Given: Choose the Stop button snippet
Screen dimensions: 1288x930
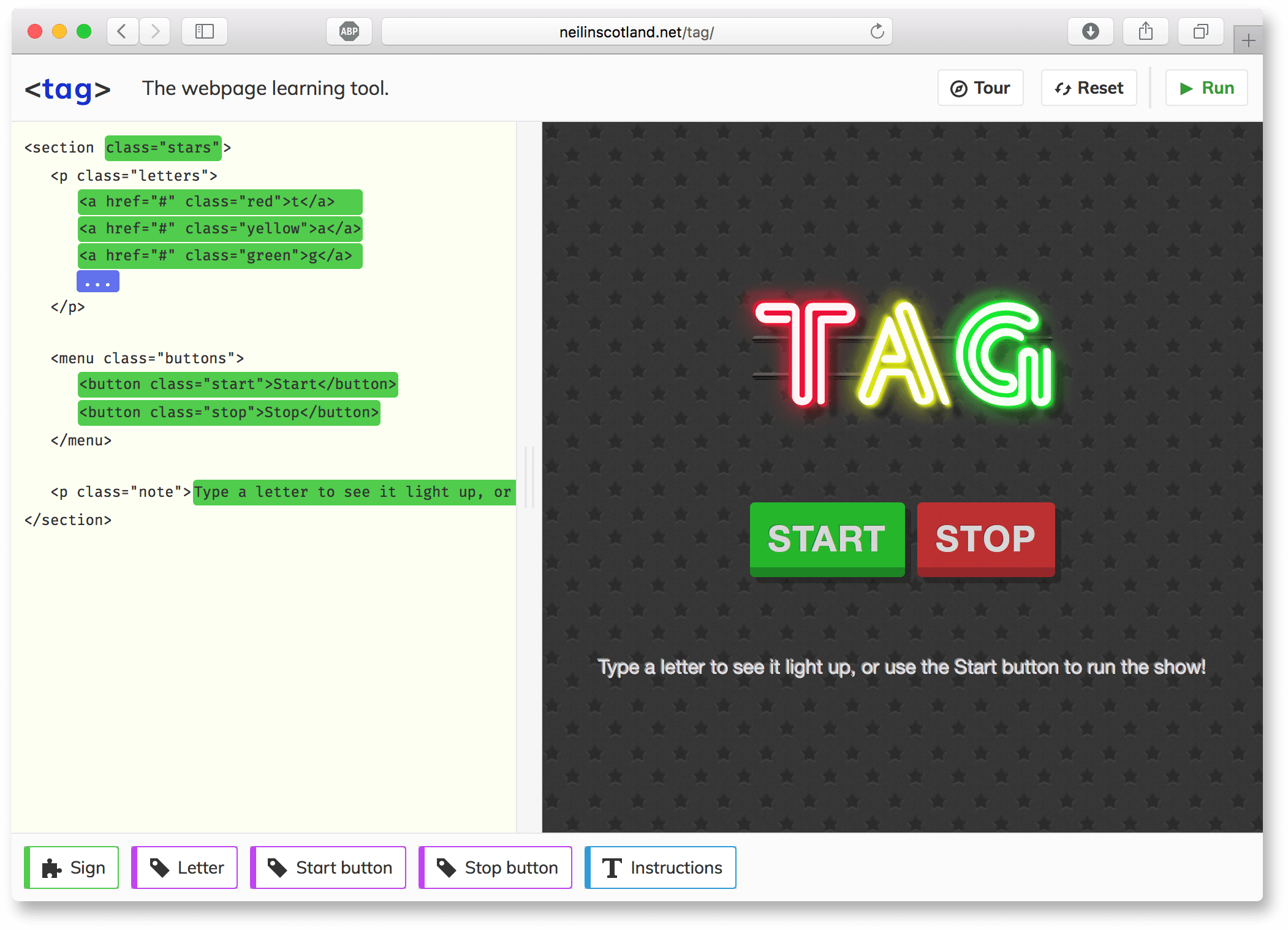Looking at the screenshot, I should coord(495,868).
